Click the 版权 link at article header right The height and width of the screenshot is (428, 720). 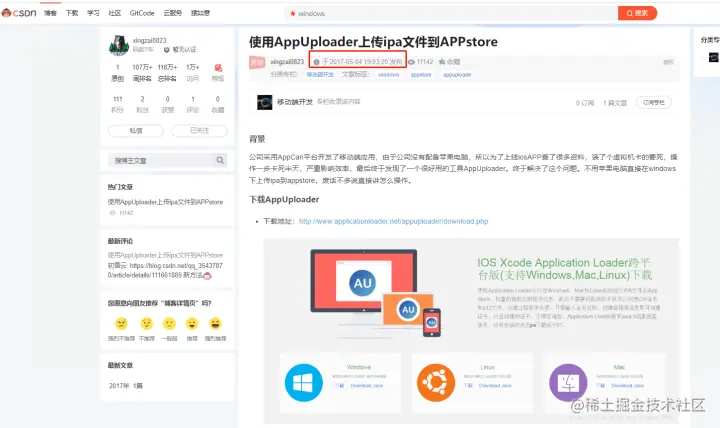(x=668, y=62)
